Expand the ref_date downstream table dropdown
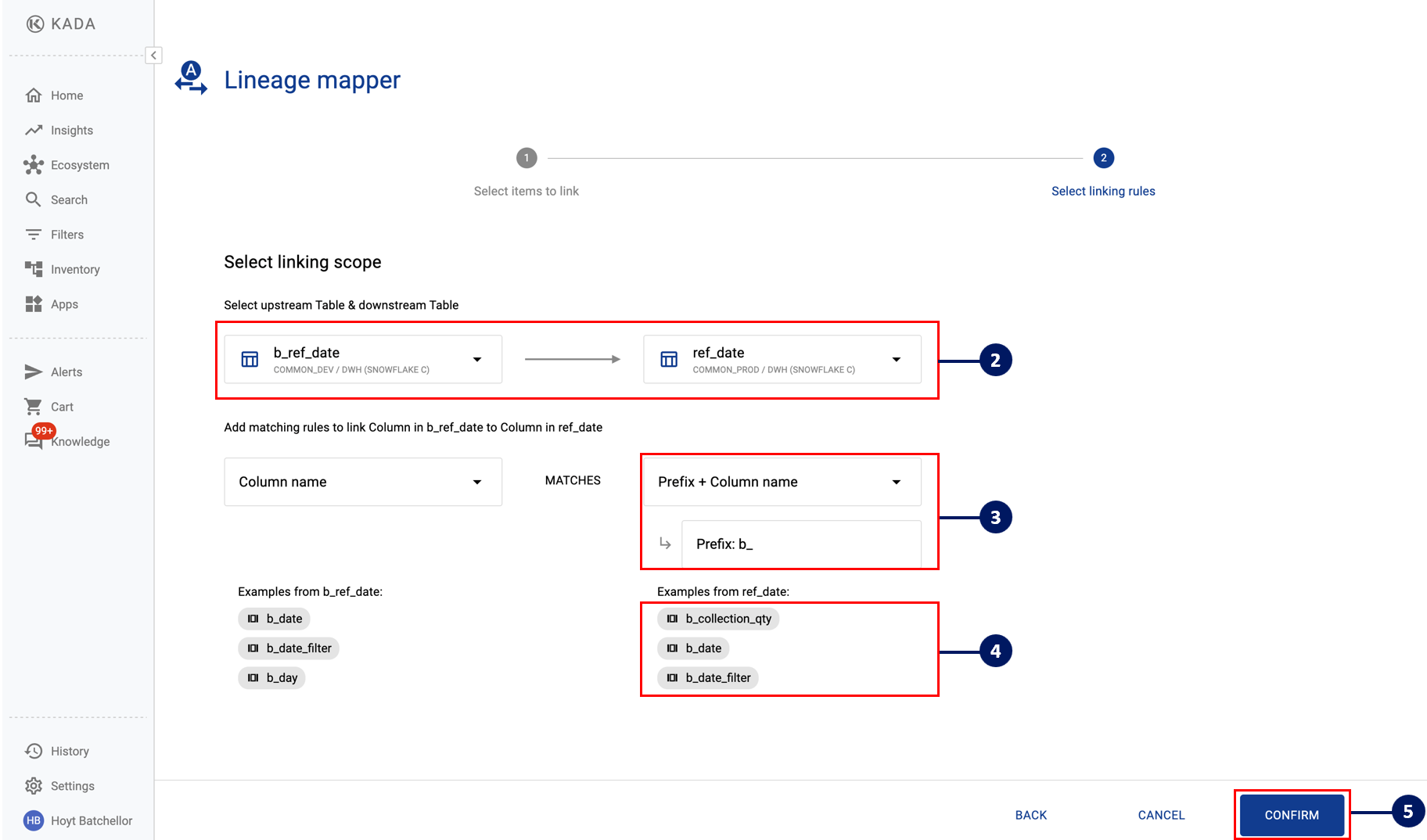The image size is (1427, 840). tap(896, 360)
